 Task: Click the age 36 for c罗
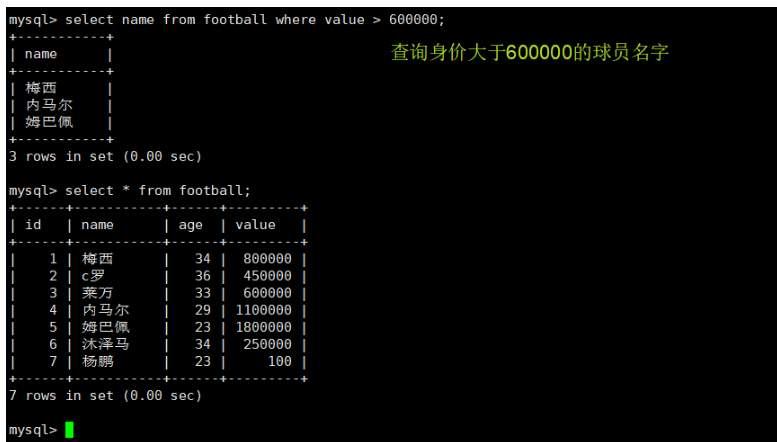point(203,276)
